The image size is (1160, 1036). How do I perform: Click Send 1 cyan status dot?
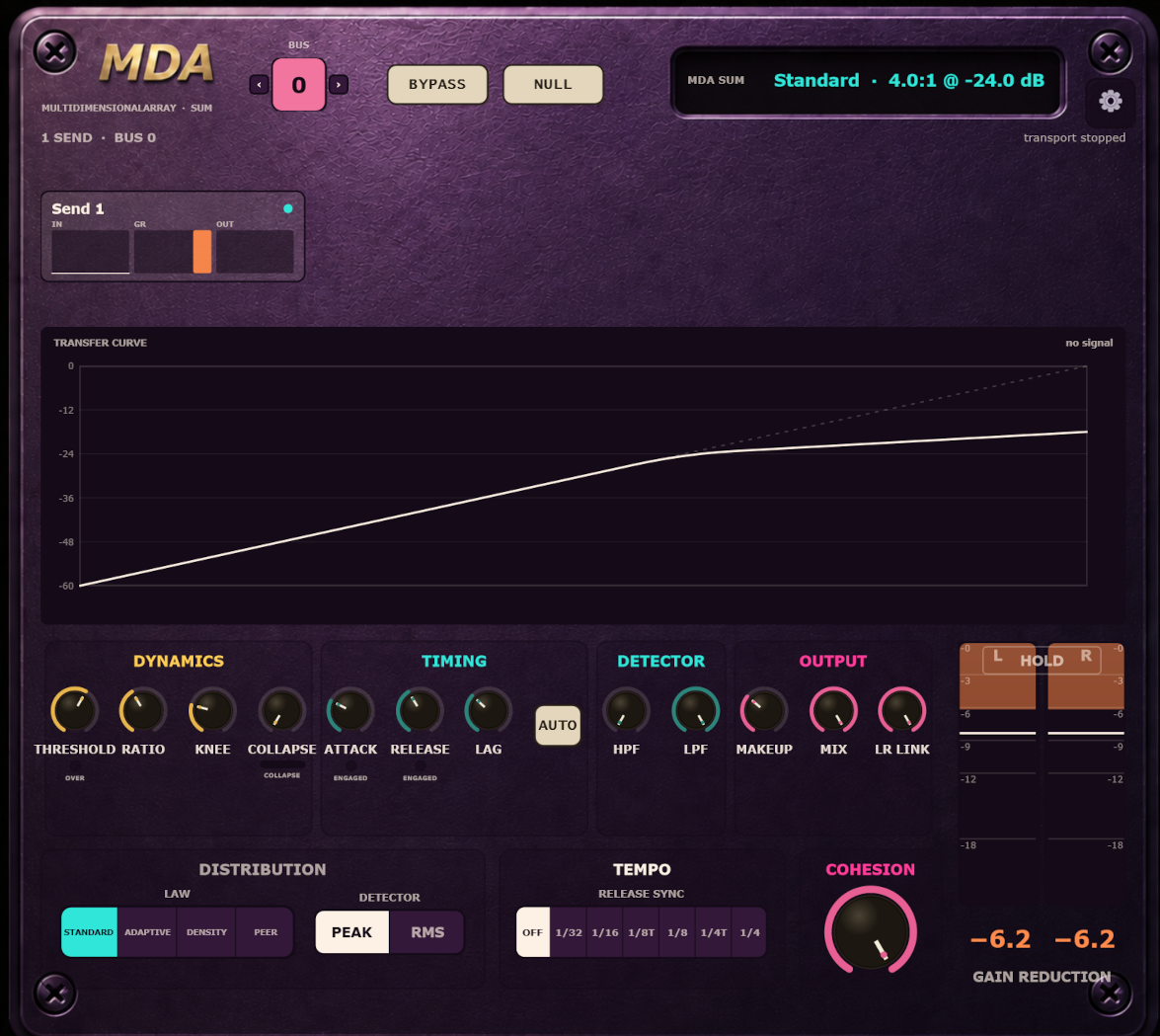click(288, 208)
